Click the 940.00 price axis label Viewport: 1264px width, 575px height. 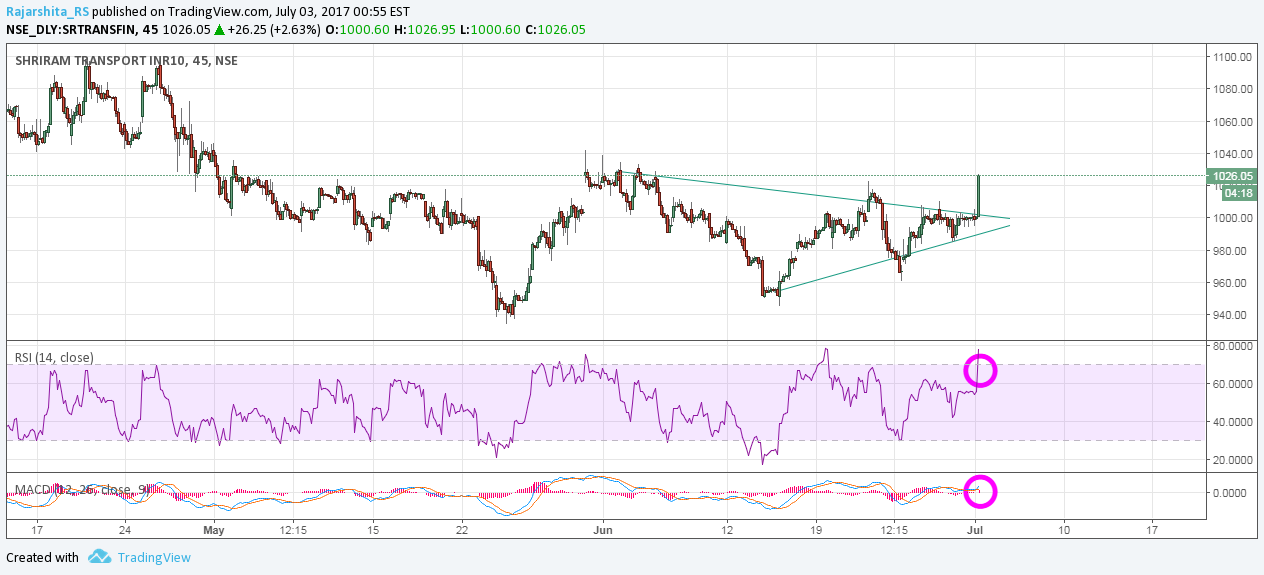pos(1232,315)
